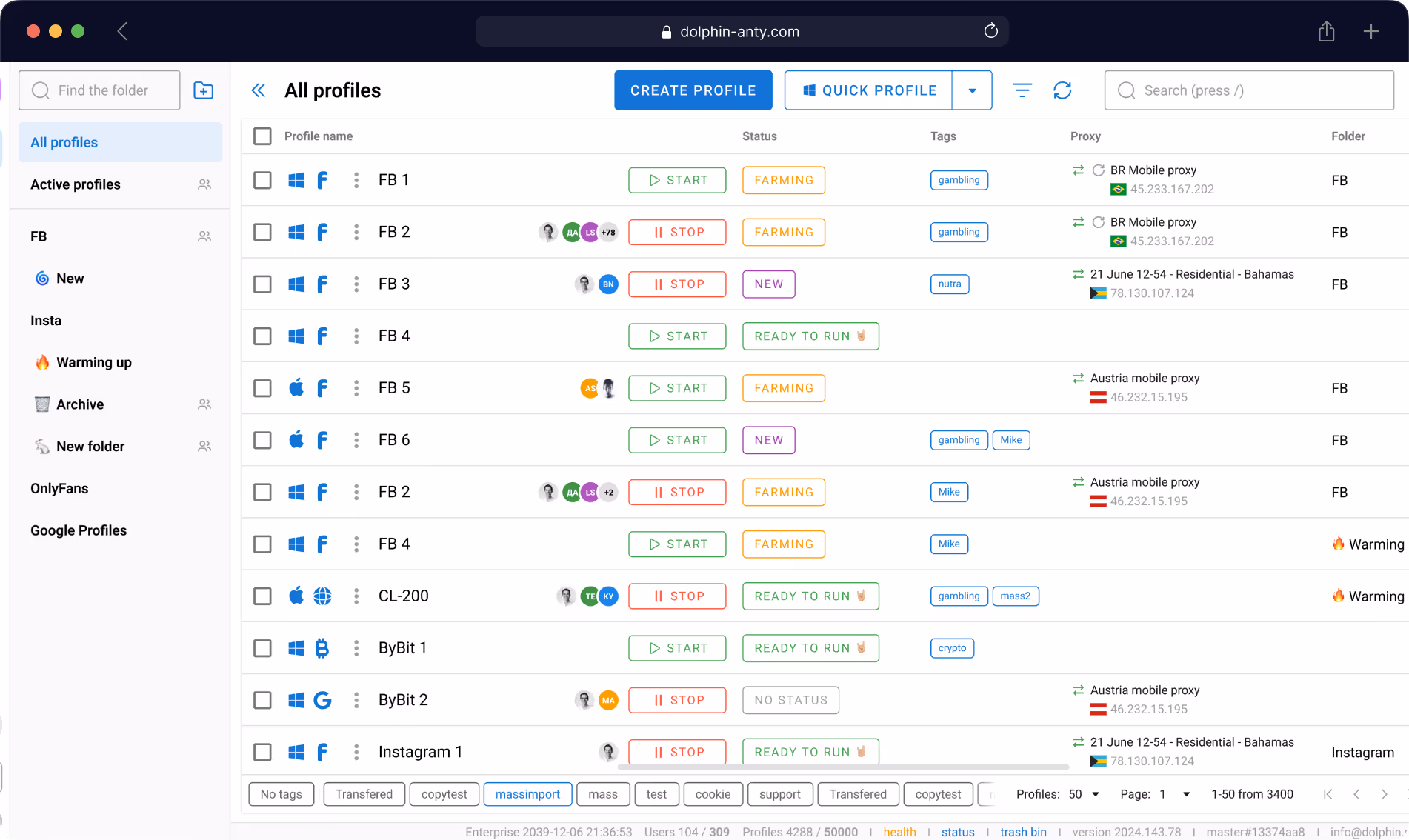The image size is (1409, 840).
Task: Open a new browser tab
Action: [x=1371, y=31]
